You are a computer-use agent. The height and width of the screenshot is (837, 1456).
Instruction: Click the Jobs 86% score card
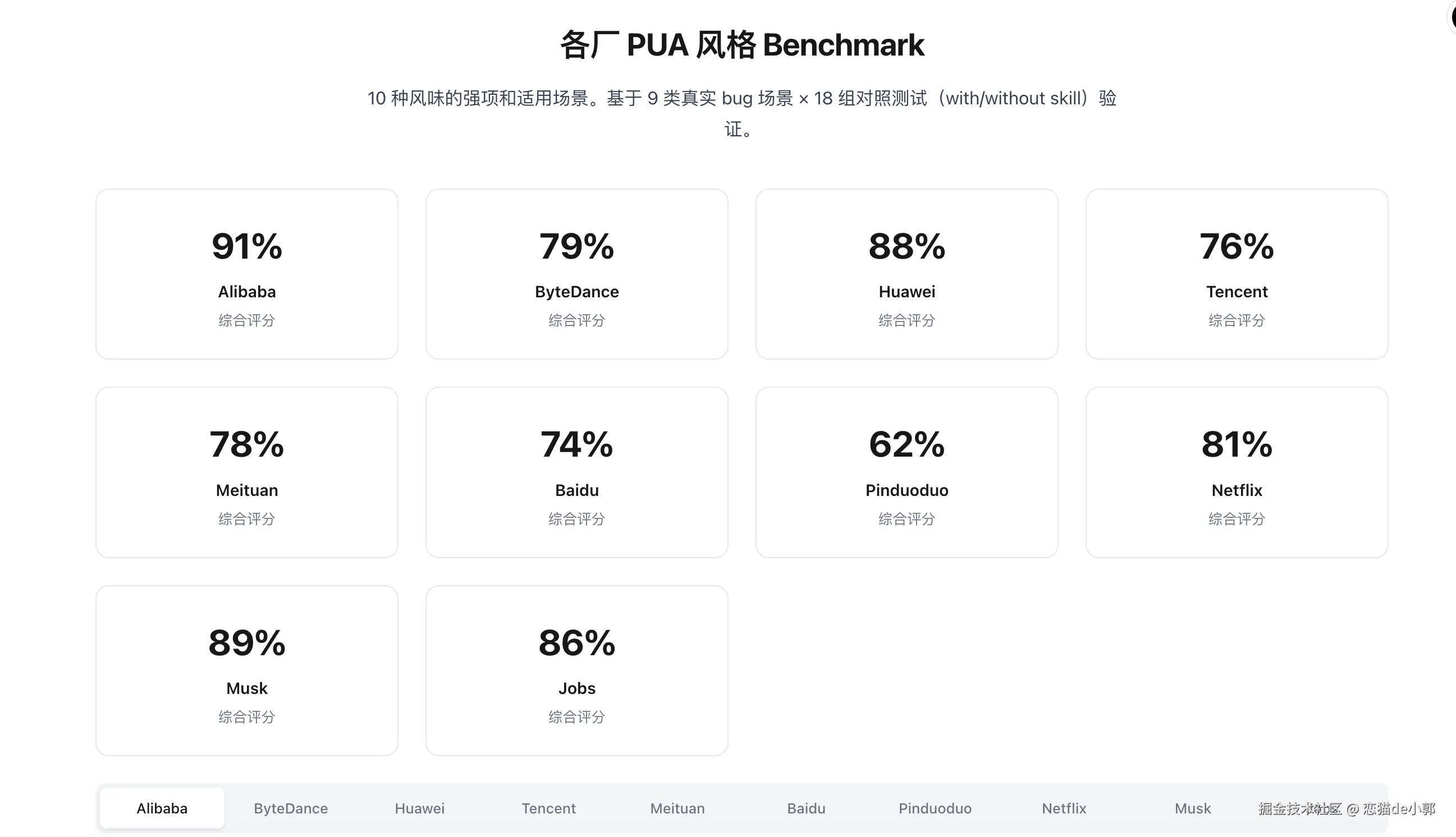coord(577,670)
